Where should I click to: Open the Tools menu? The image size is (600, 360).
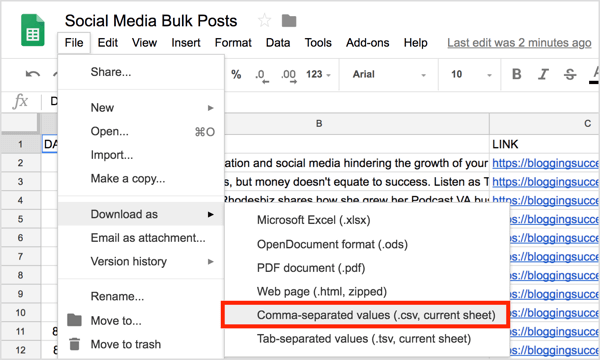click(x=318, y=42)
